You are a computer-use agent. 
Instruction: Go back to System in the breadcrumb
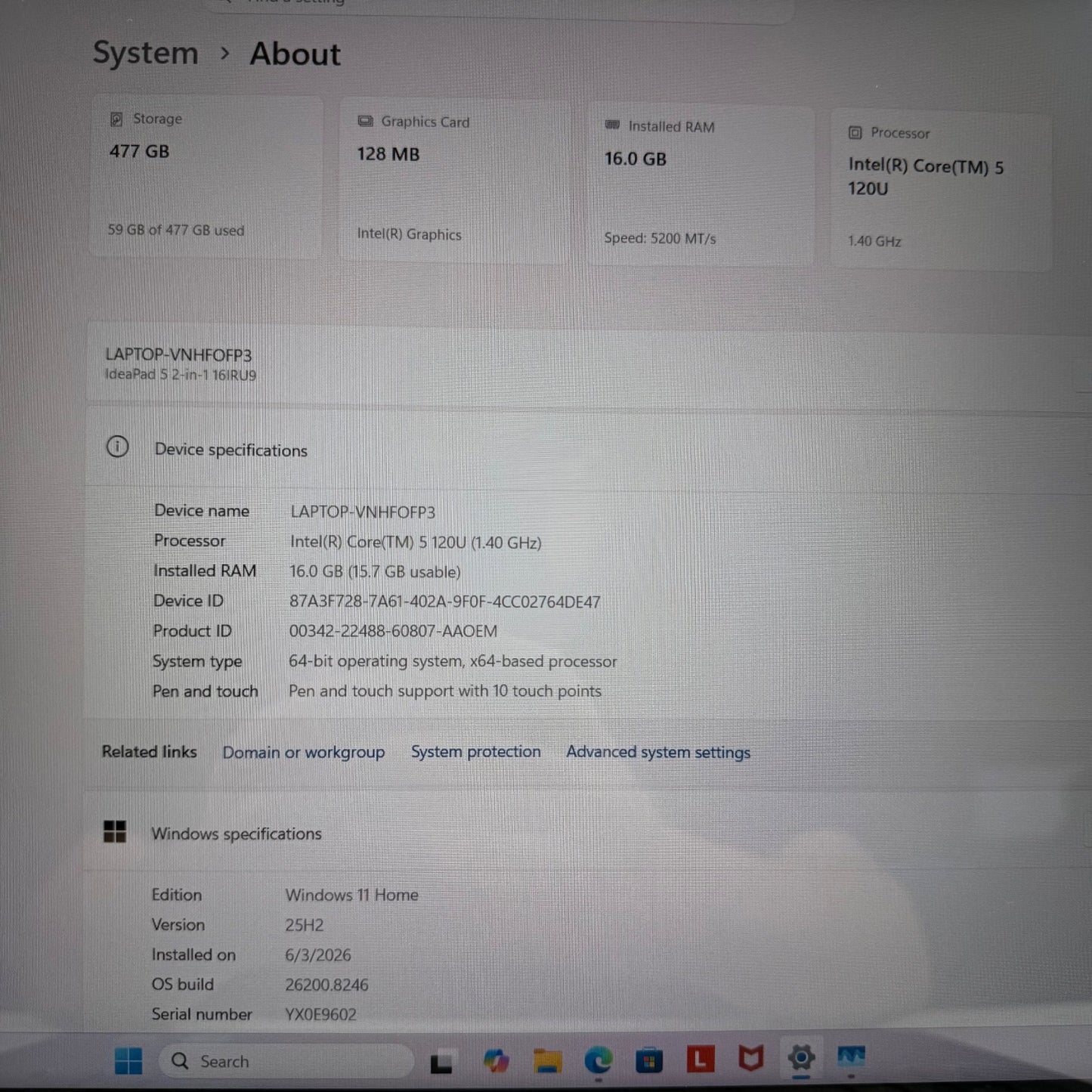pyautogui.click(x=146, y=53)
